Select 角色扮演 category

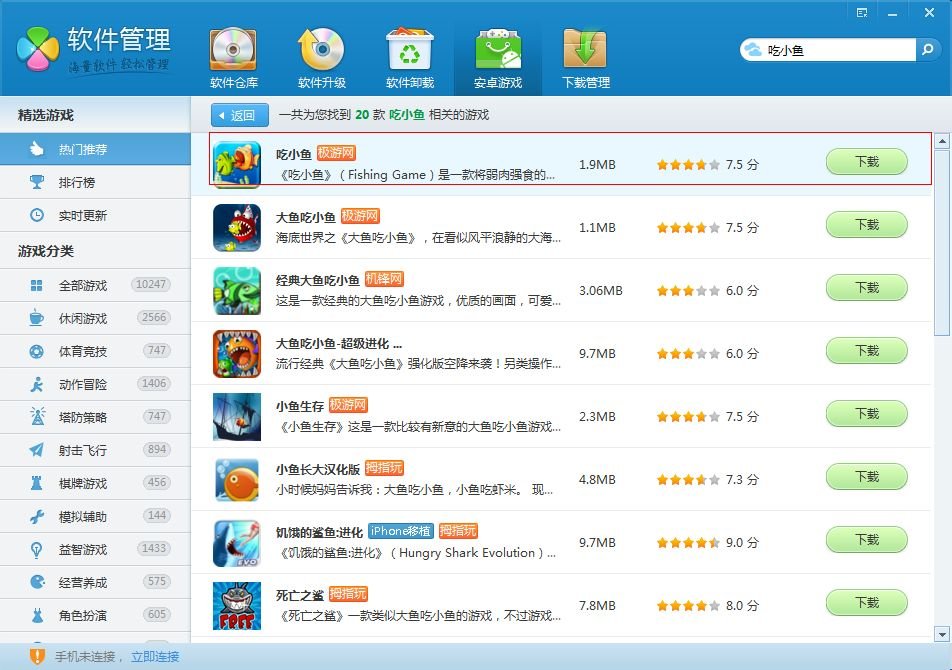(95, 615)
